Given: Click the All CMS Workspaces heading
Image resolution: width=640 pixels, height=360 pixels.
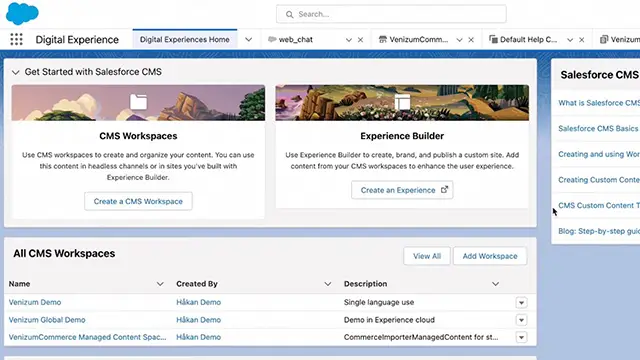Looking at the screenshot, I should click(64, 253).
